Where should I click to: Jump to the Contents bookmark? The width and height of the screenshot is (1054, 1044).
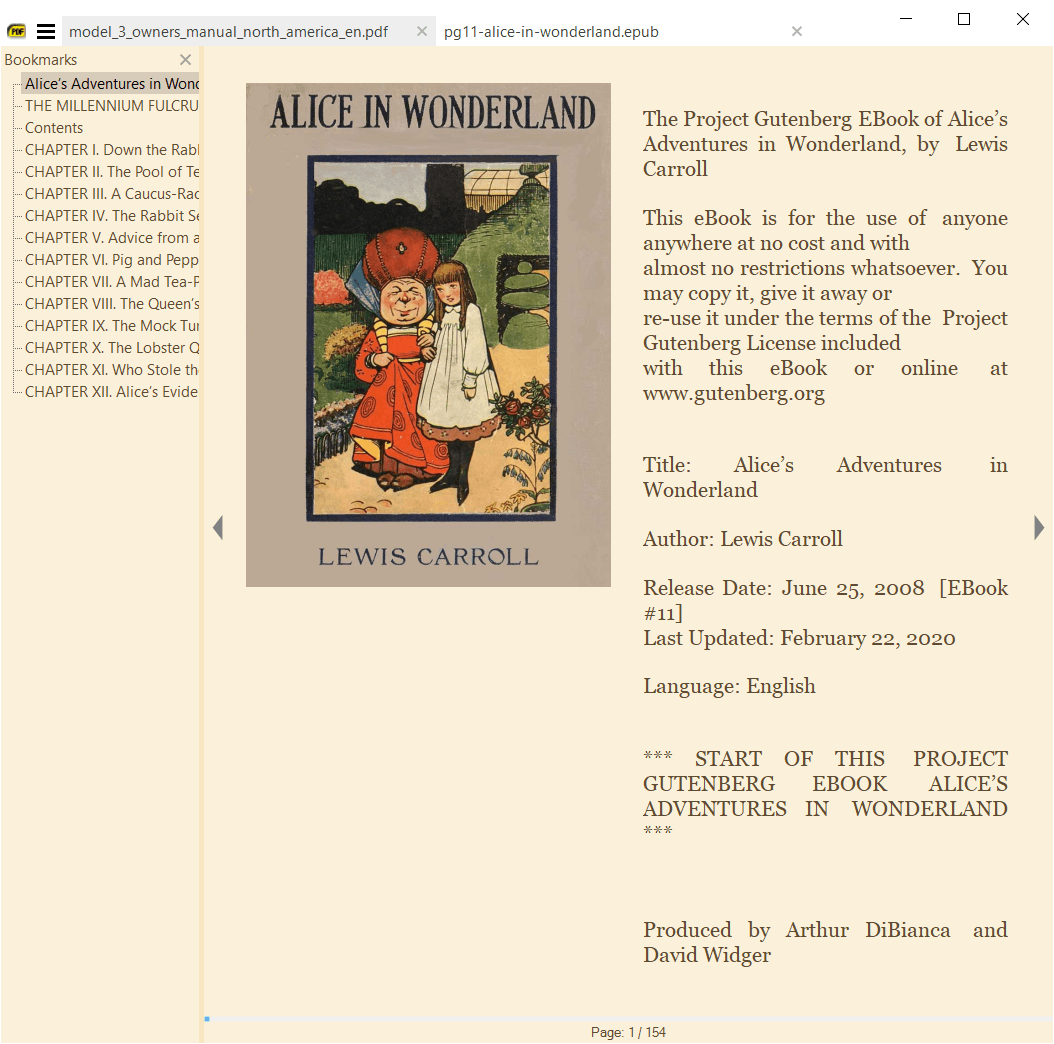coord(54,128)
